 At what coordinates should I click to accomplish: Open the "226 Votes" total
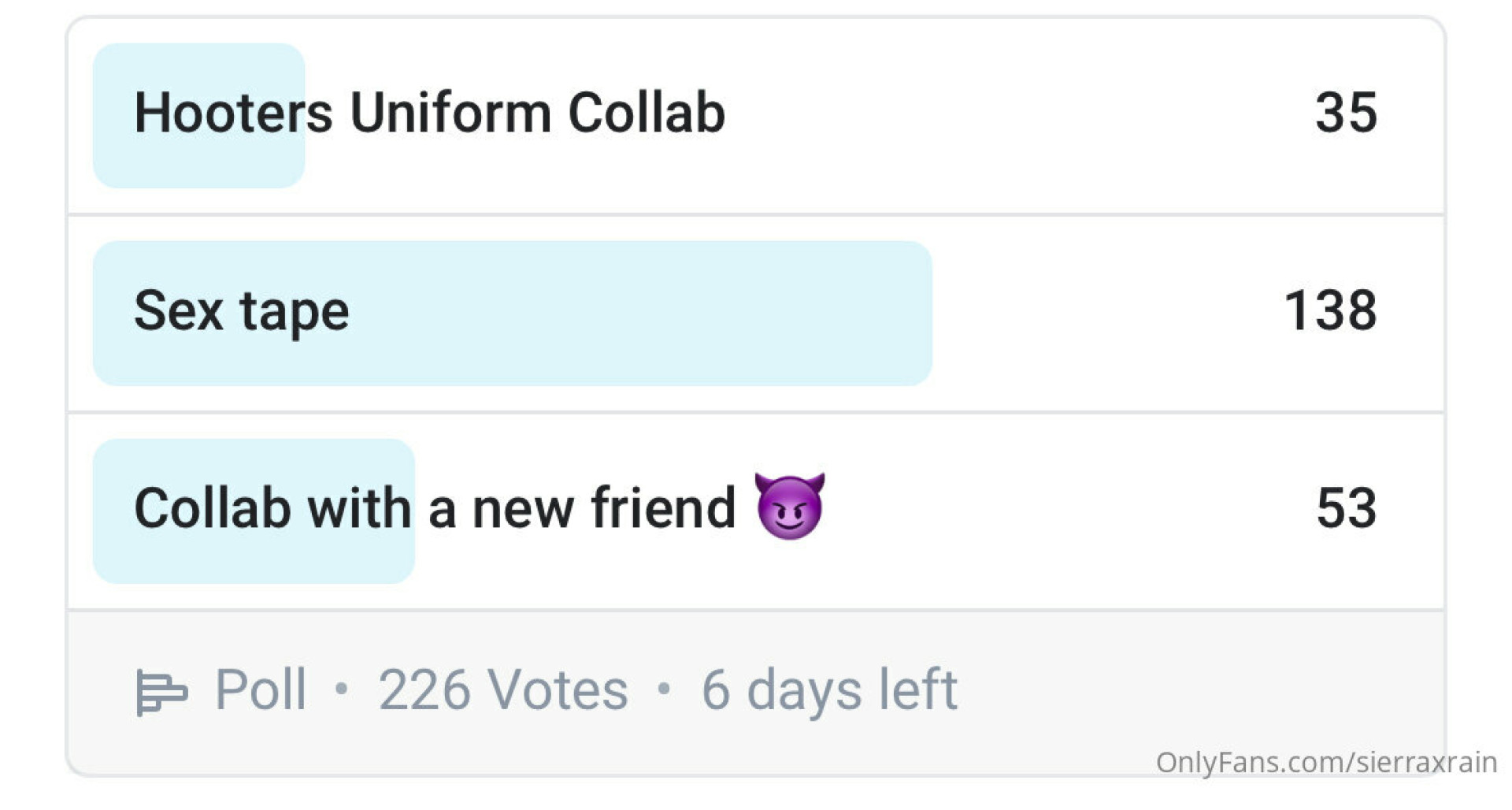[502, 690]
